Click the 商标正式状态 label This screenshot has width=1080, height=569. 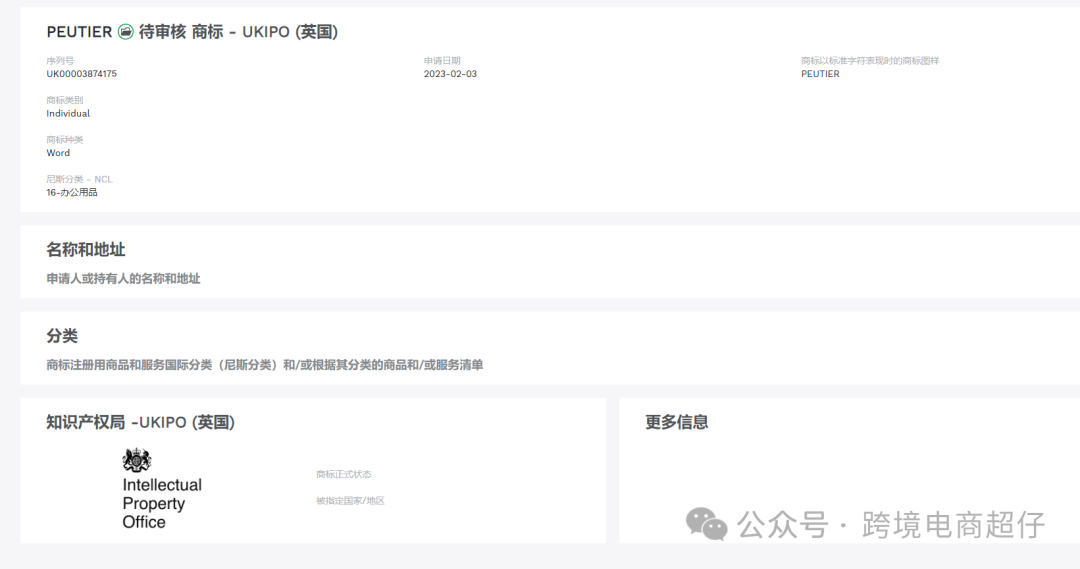click(344, 474)
